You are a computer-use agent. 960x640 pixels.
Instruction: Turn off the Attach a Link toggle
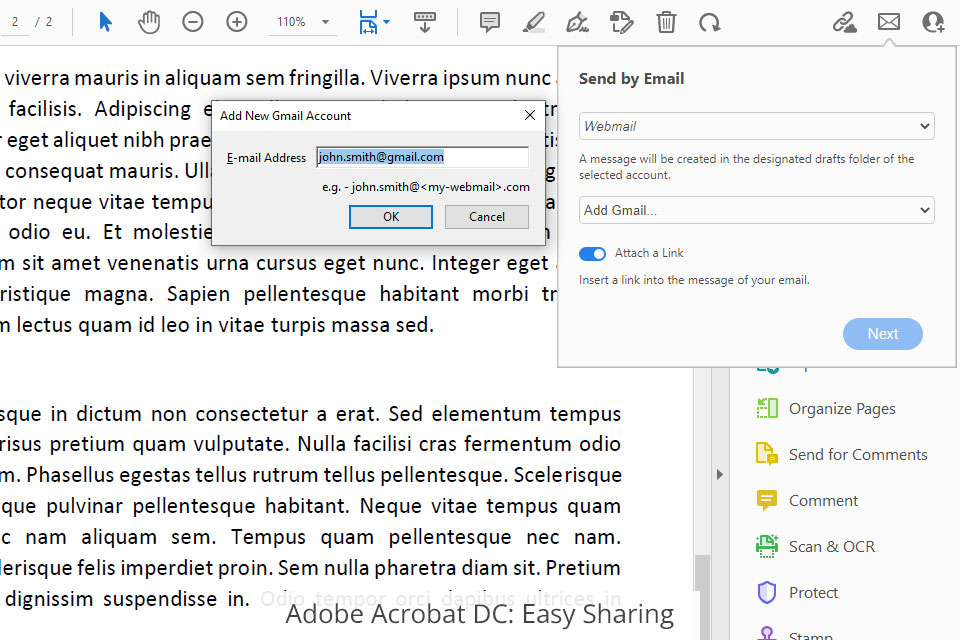[x=593, y=254]
